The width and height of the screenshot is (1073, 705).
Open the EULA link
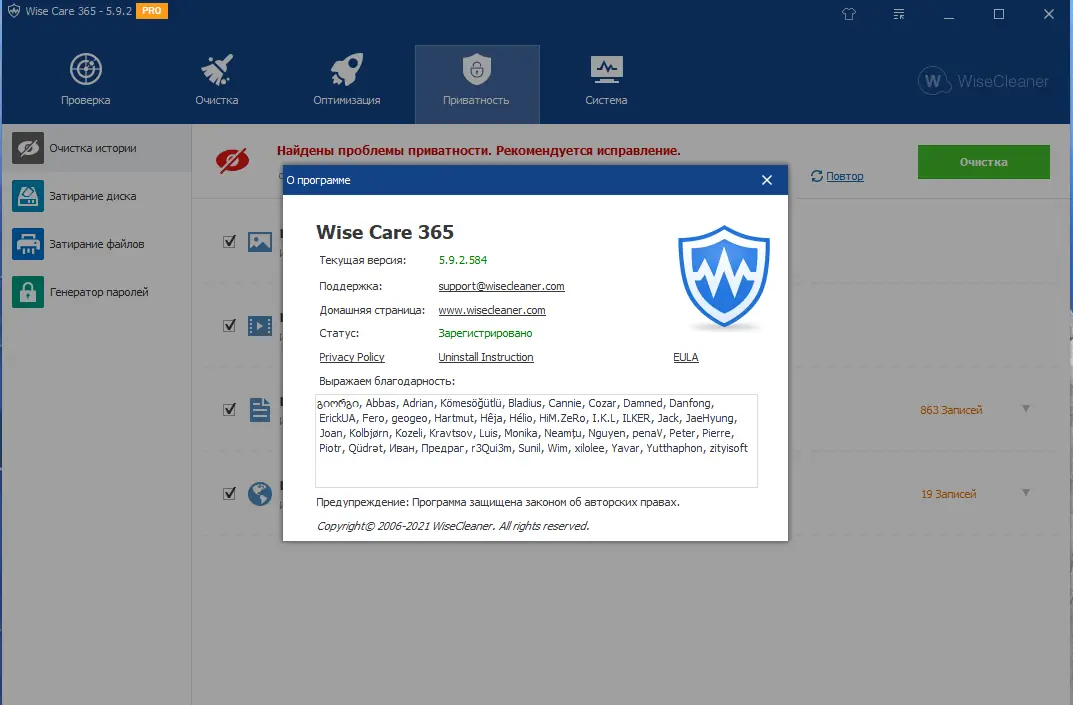(x=686, y=357)
